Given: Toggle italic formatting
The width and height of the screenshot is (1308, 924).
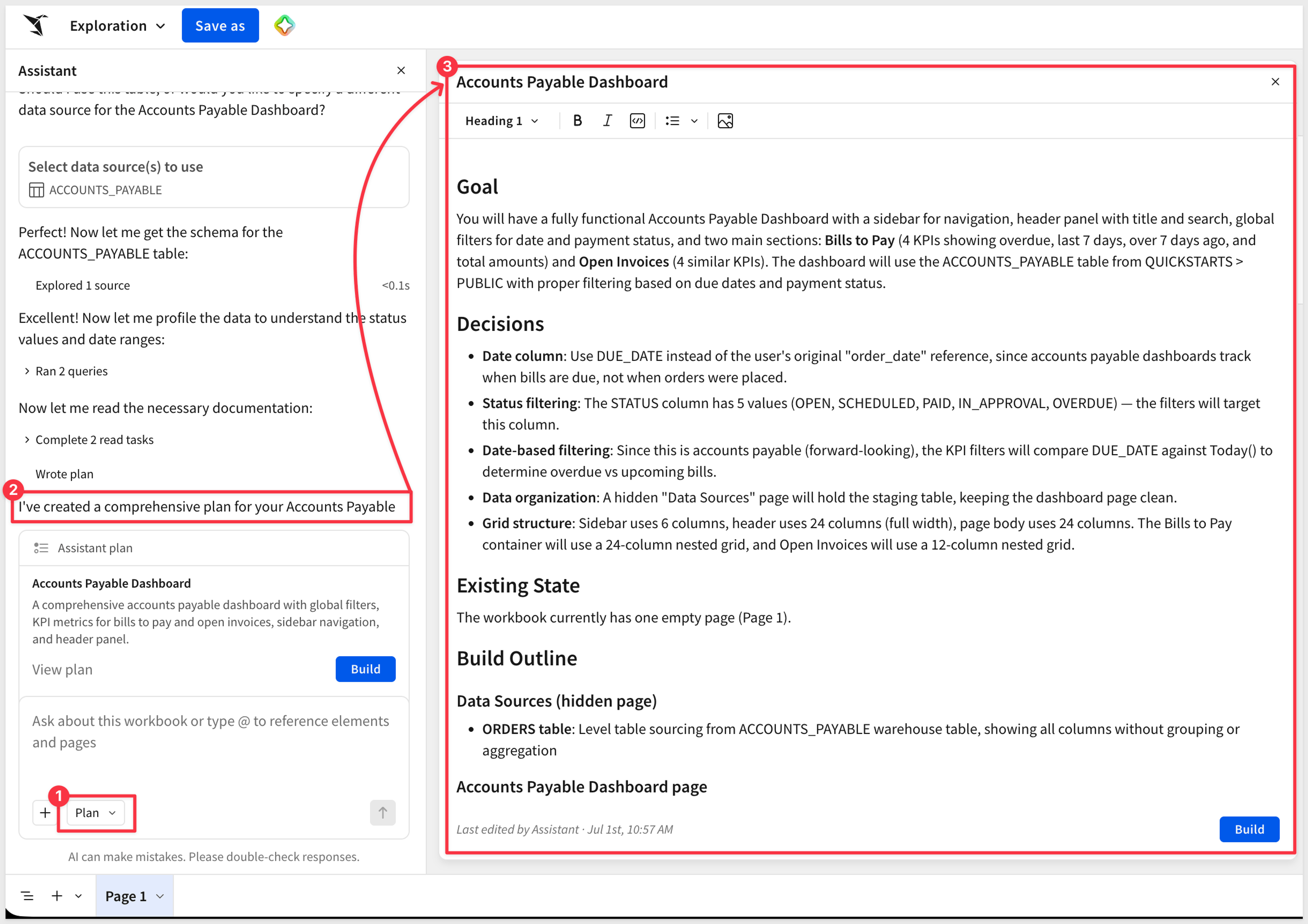Looking at the screenshot, I should (x=607, y=121).
